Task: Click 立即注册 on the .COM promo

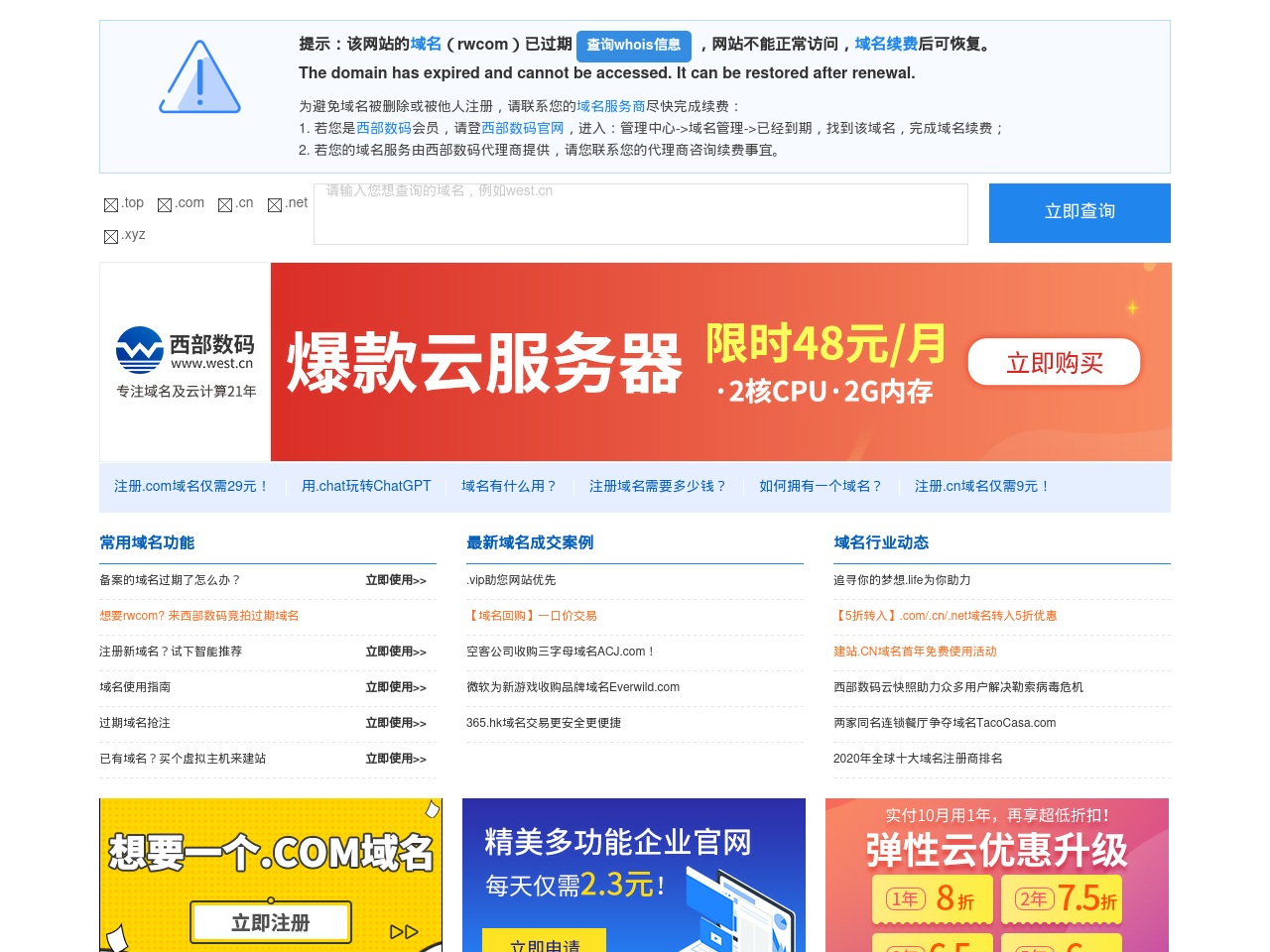Action: [x=271, y=922]
